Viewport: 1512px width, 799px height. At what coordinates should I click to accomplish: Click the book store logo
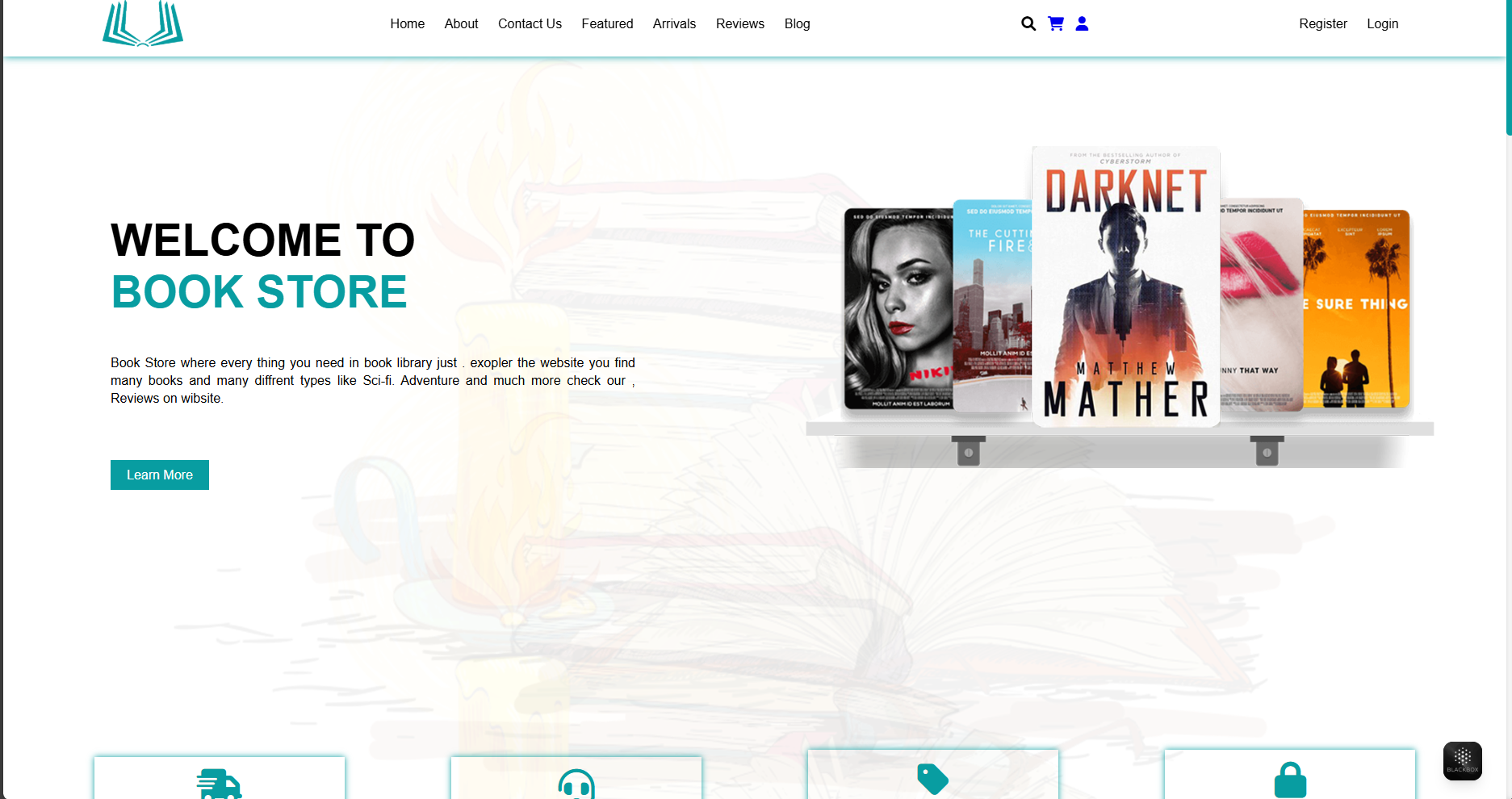tap(143, 23)
